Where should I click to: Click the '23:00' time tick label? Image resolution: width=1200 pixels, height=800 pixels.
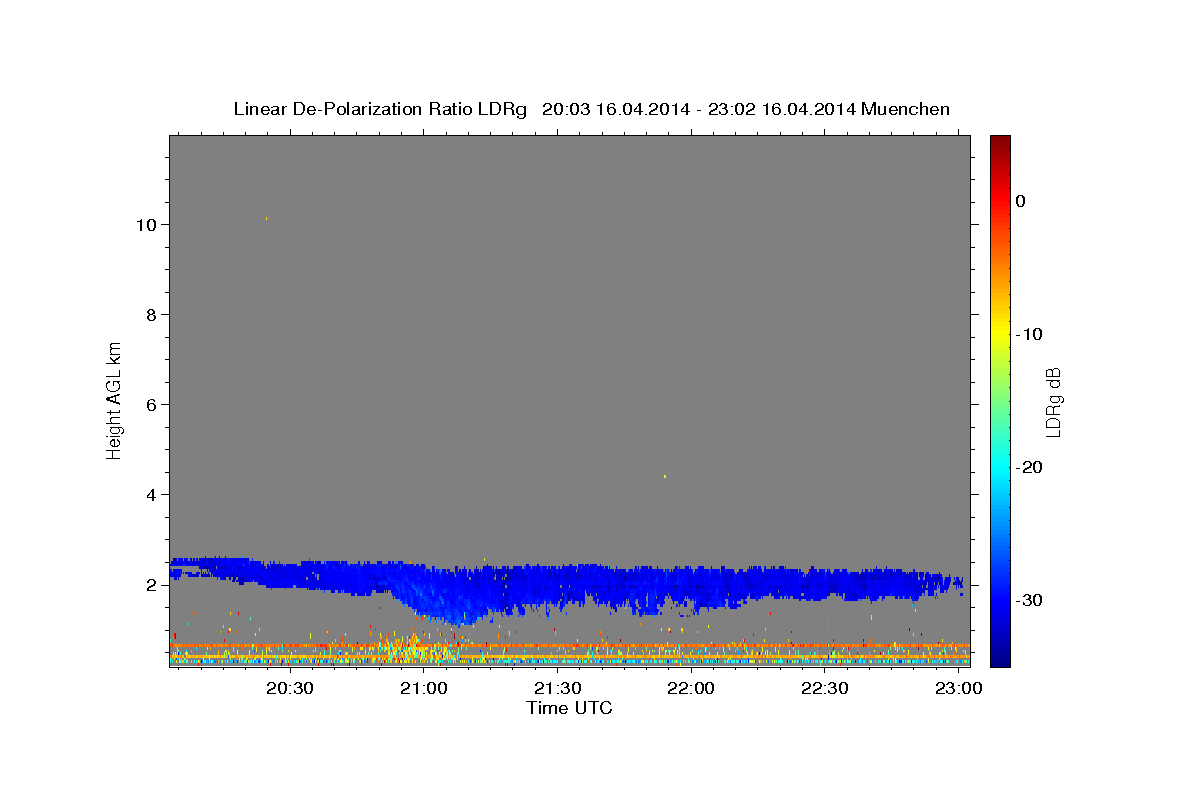coord(958,689)
